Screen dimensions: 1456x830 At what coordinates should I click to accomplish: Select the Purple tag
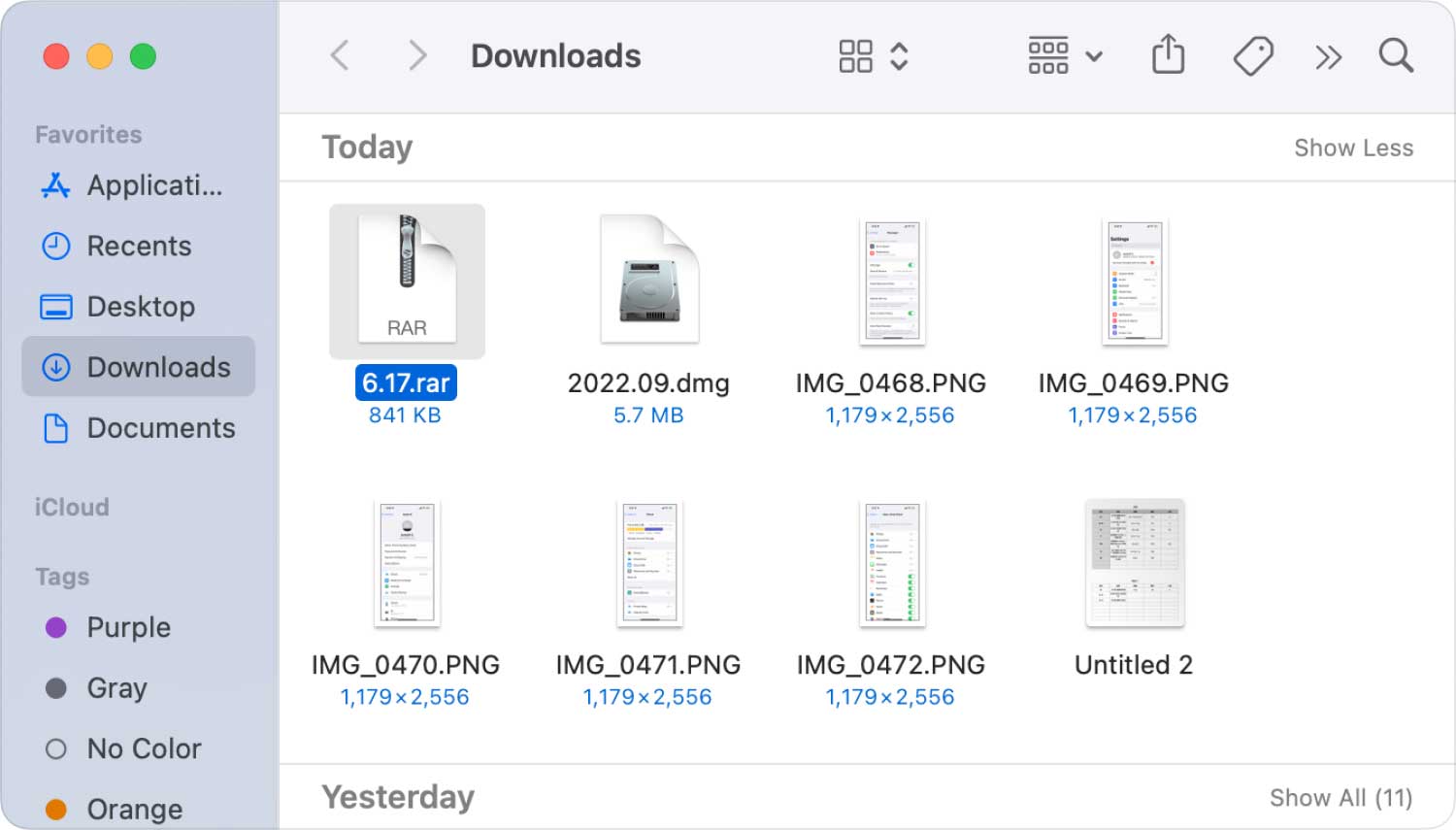pyautogui.click(x=127, y=628)
